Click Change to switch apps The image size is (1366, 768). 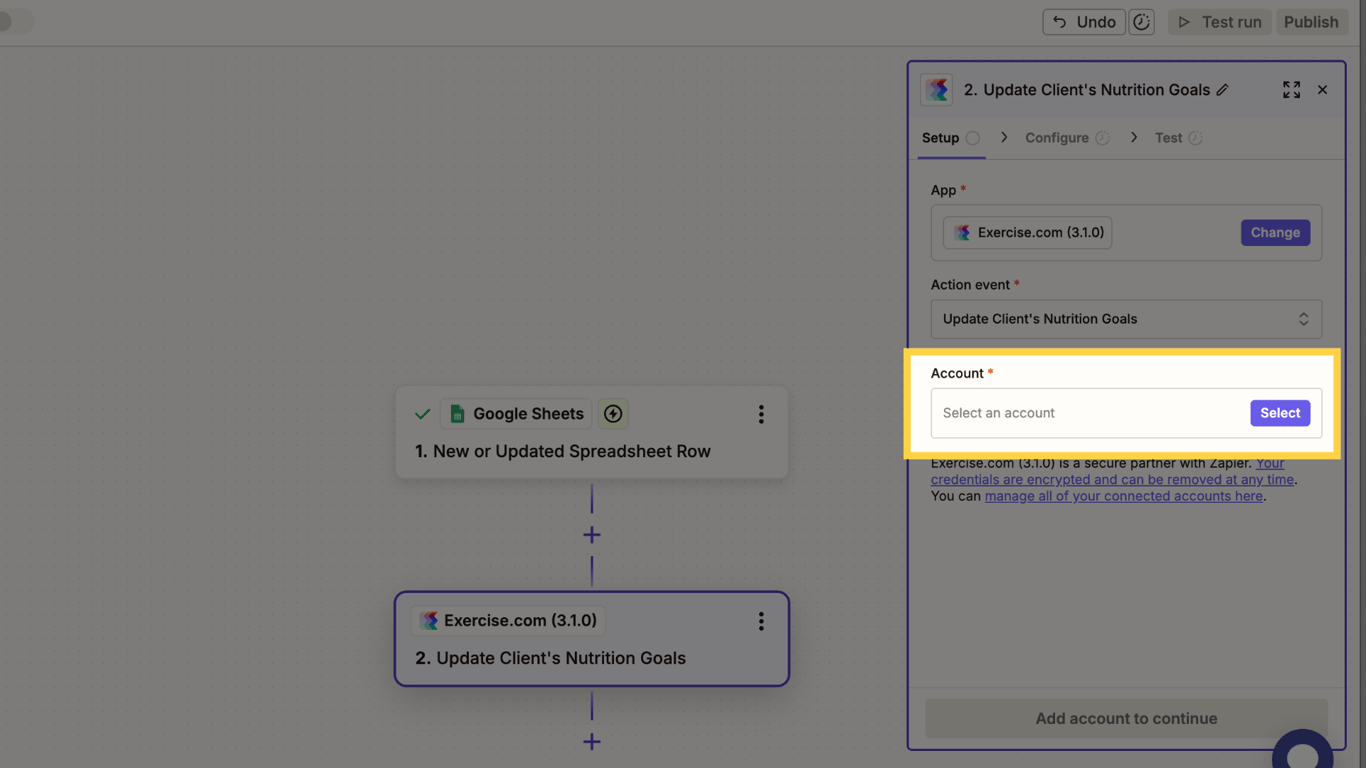pos(1275,232)
